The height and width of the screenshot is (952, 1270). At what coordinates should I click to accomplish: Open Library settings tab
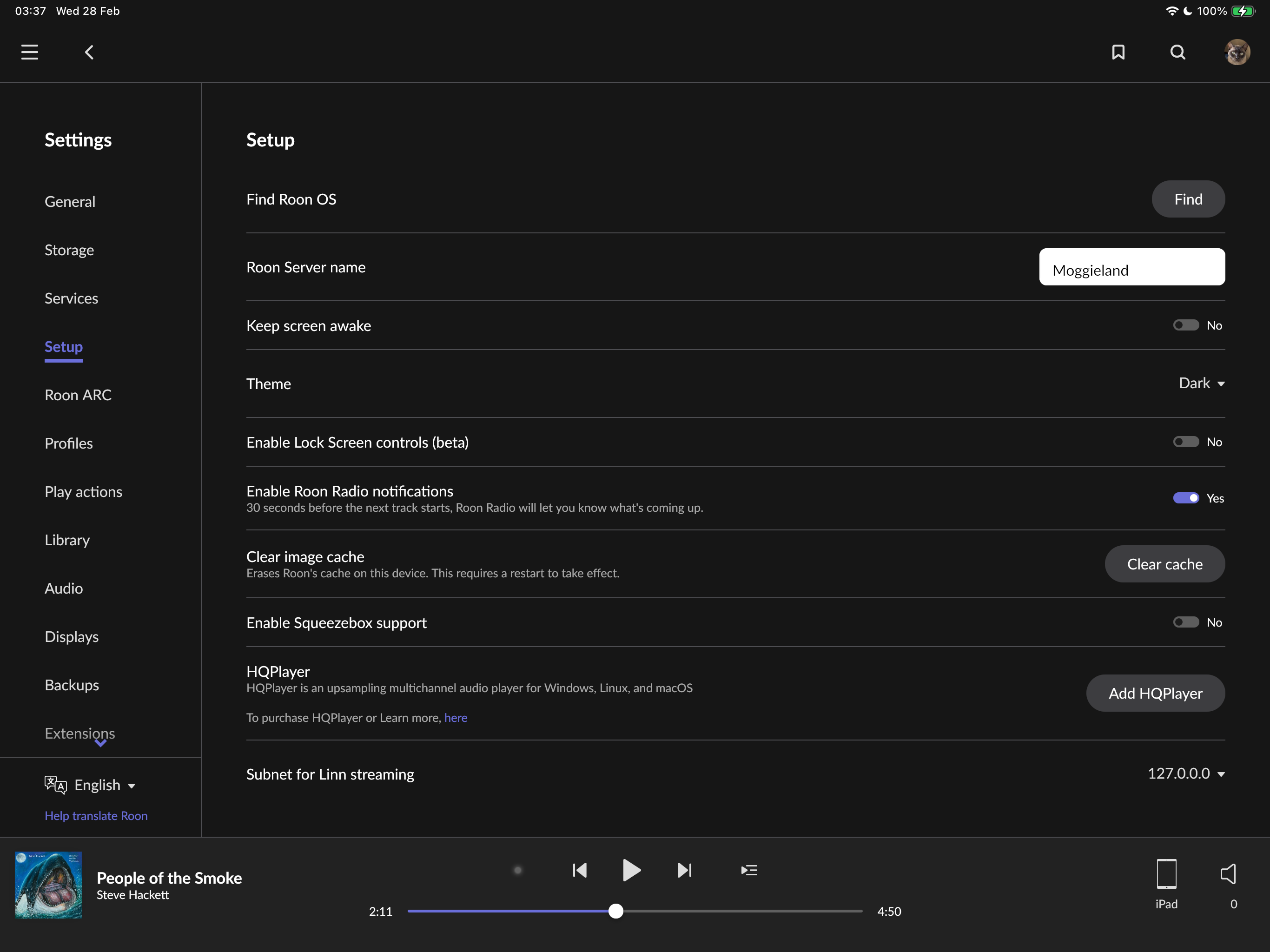pyautogui.click(x=67, y=540)
